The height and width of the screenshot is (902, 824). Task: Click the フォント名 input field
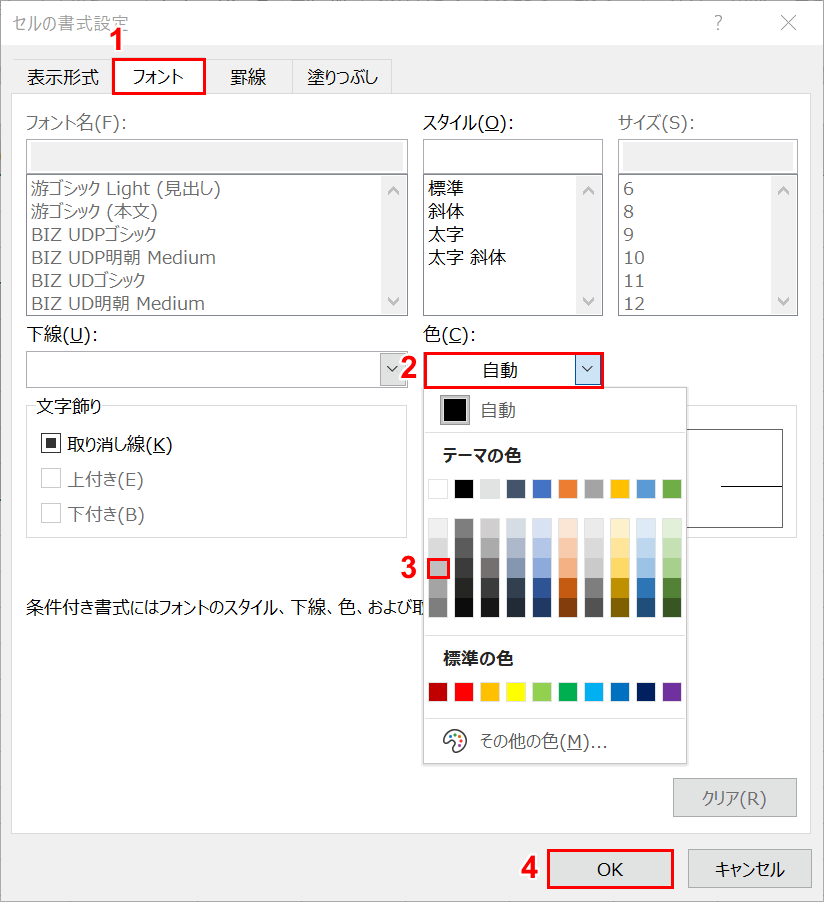click(x=217, y=156)
